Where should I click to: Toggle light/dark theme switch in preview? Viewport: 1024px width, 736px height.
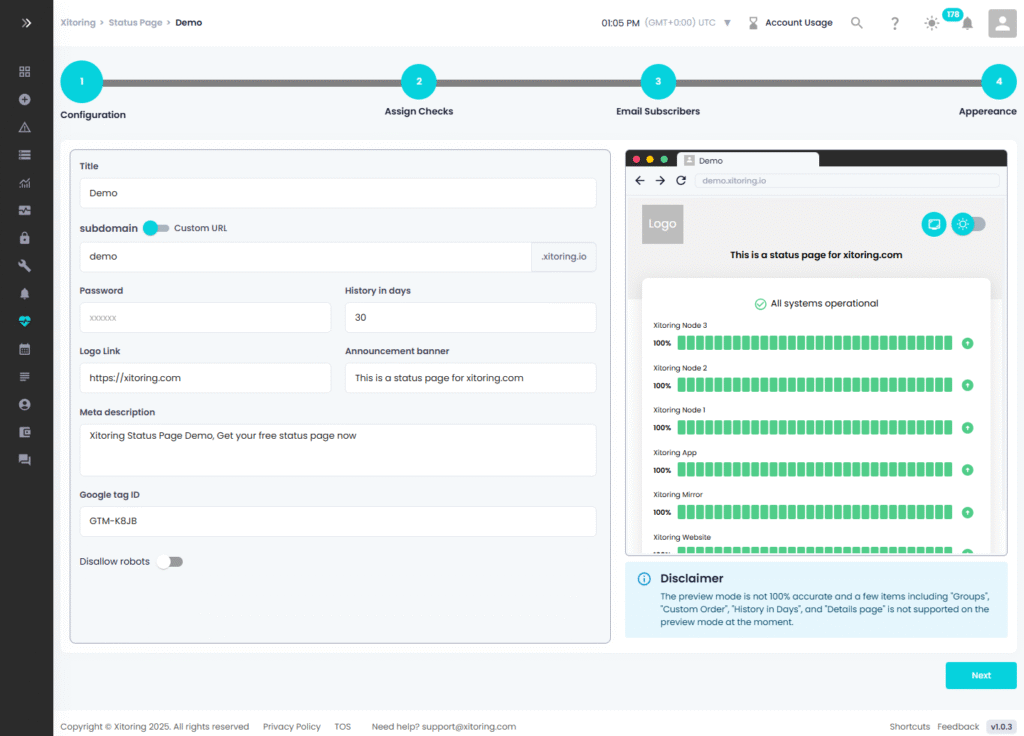tap(968, 224)
